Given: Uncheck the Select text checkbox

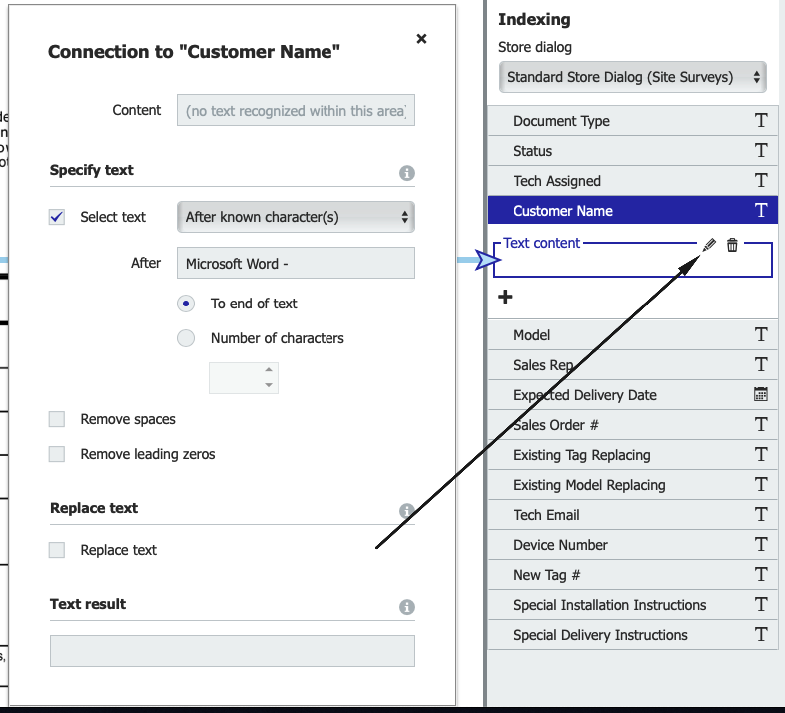Looking at the screenshot, I should [x=57, y=217].
